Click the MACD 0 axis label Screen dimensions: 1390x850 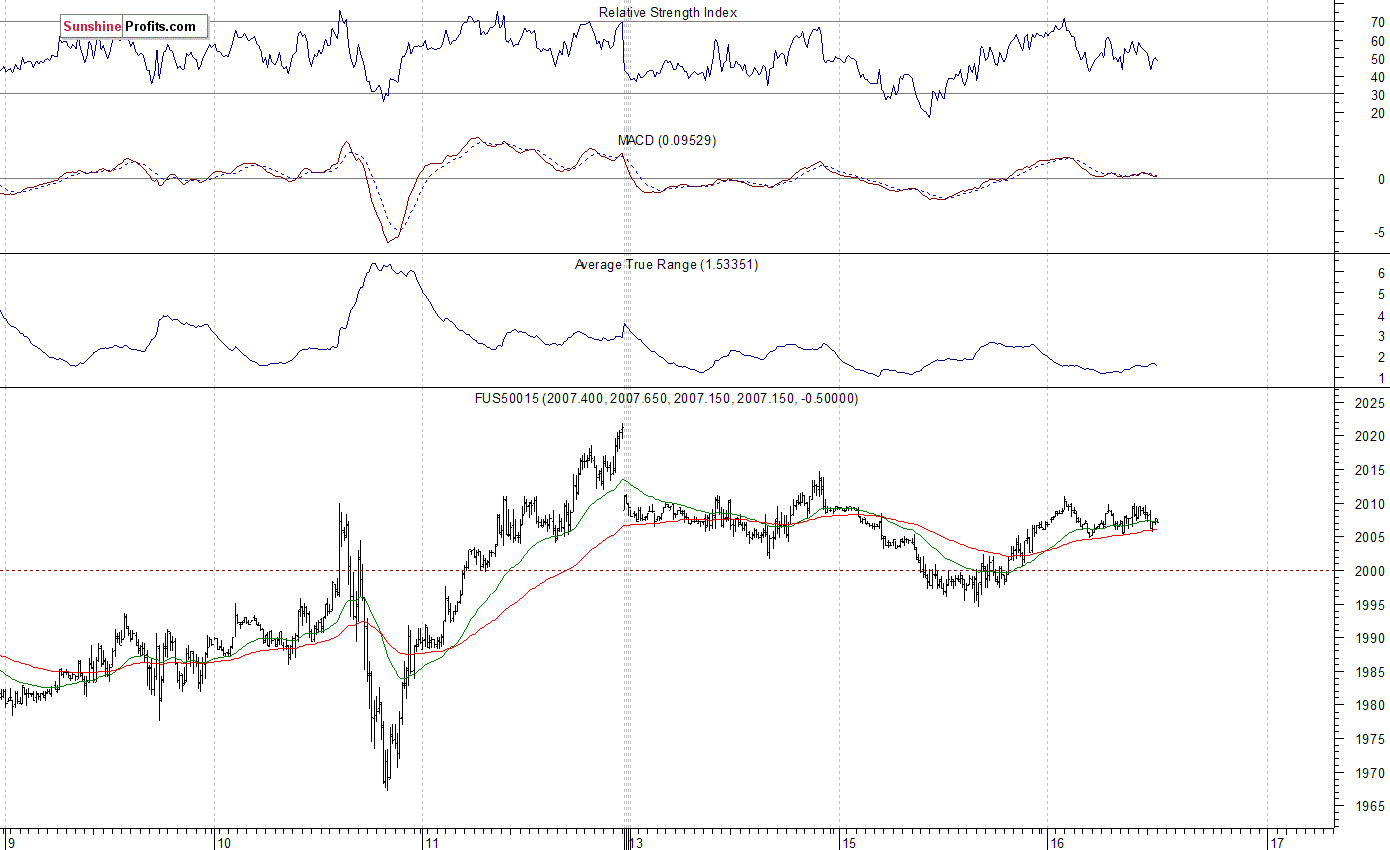[1381, 179]
